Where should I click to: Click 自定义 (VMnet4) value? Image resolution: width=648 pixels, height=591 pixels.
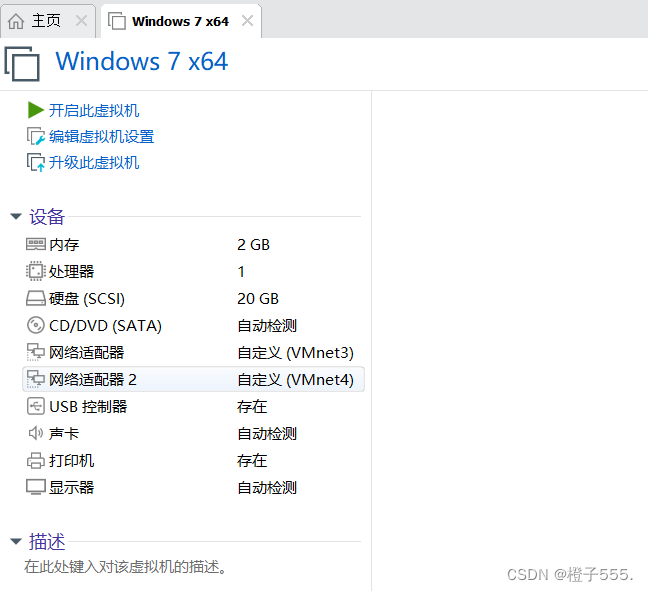tap(295, 379)
